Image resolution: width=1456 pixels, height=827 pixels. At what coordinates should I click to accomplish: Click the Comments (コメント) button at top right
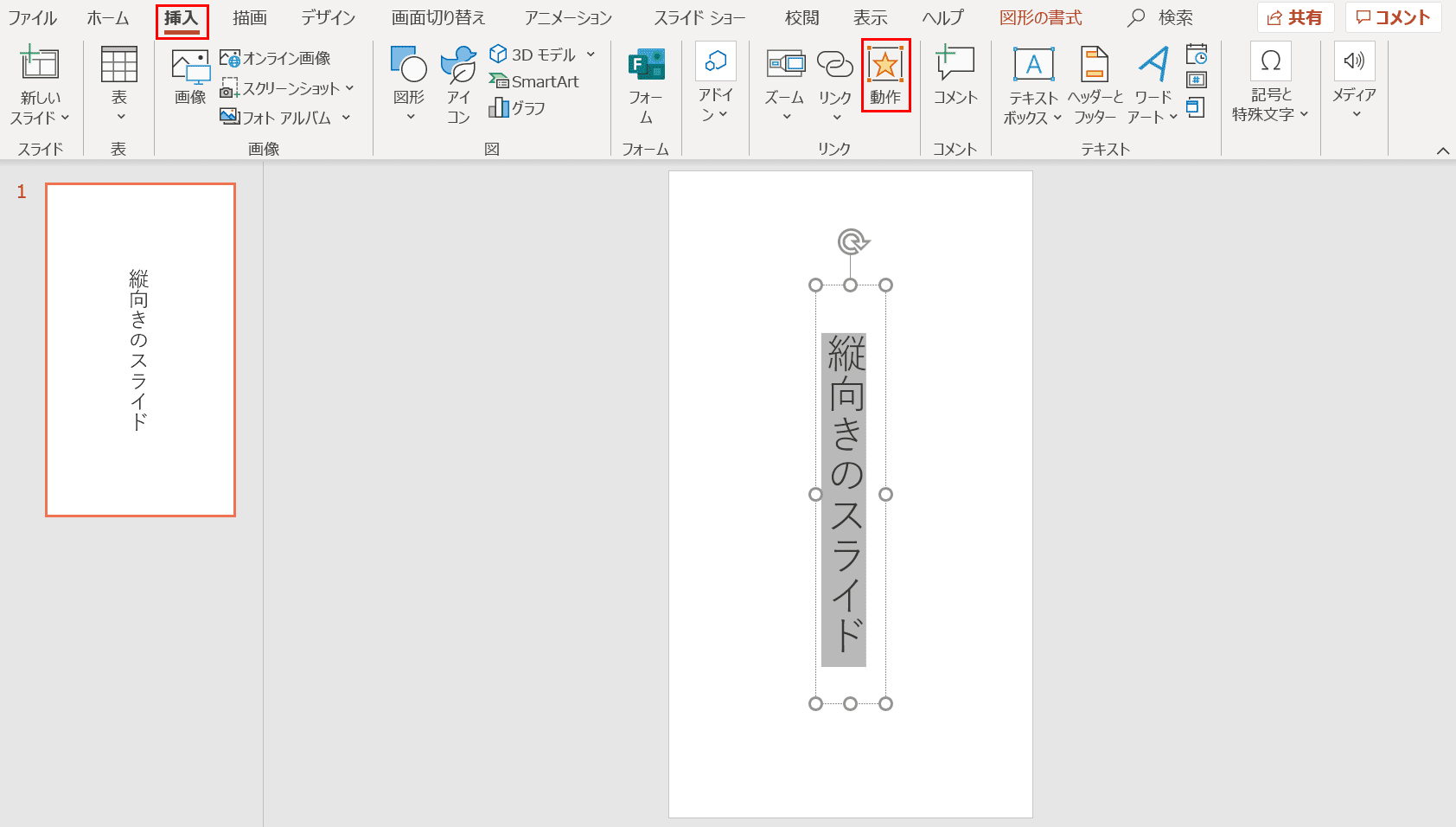[x=1393, y=17]
